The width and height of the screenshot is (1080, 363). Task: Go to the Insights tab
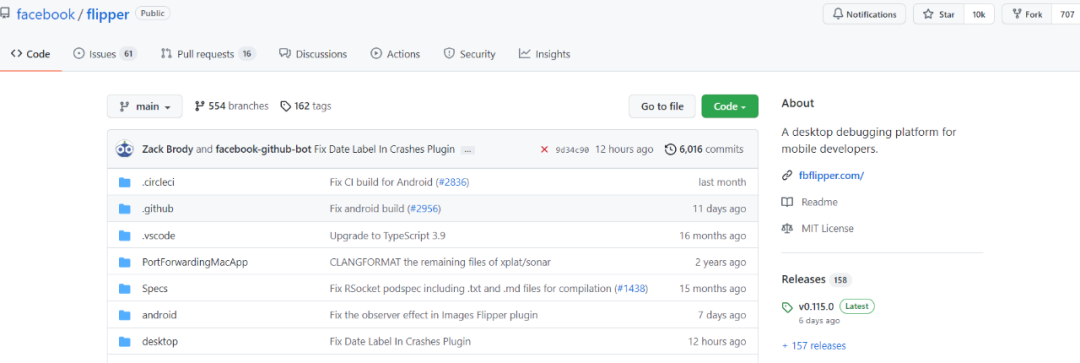[544, 54]
